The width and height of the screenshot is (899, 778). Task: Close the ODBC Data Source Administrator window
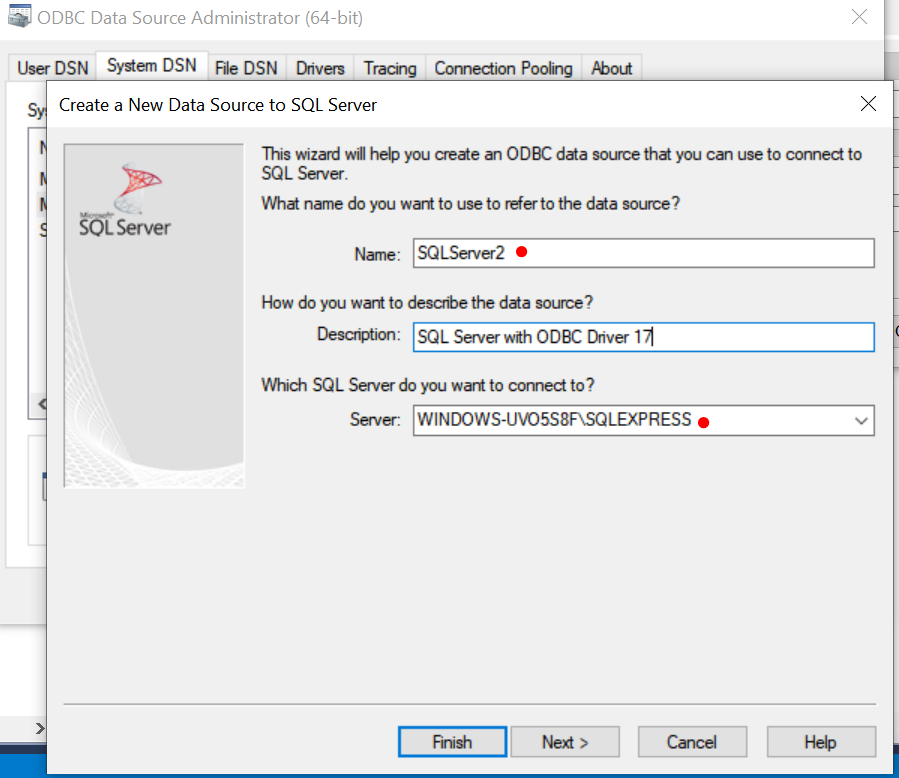(x=859, y=17)
